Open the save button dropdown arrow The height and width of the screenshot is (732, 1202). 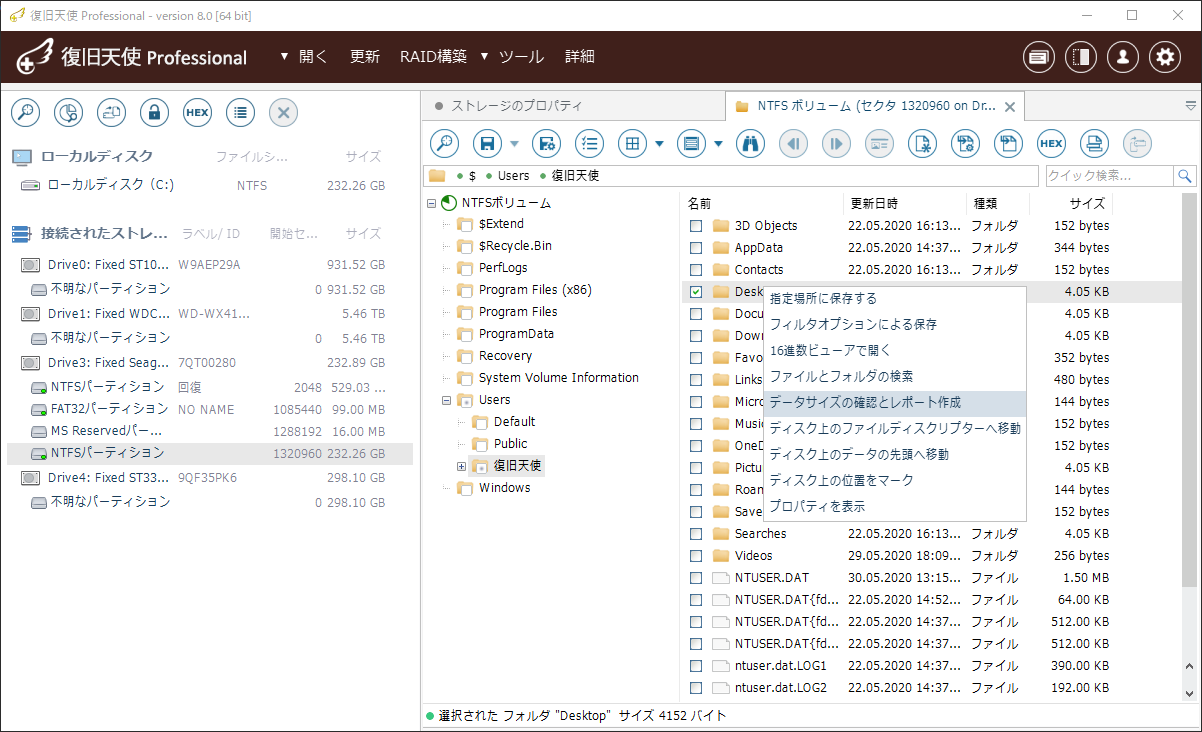click(515, 144)
